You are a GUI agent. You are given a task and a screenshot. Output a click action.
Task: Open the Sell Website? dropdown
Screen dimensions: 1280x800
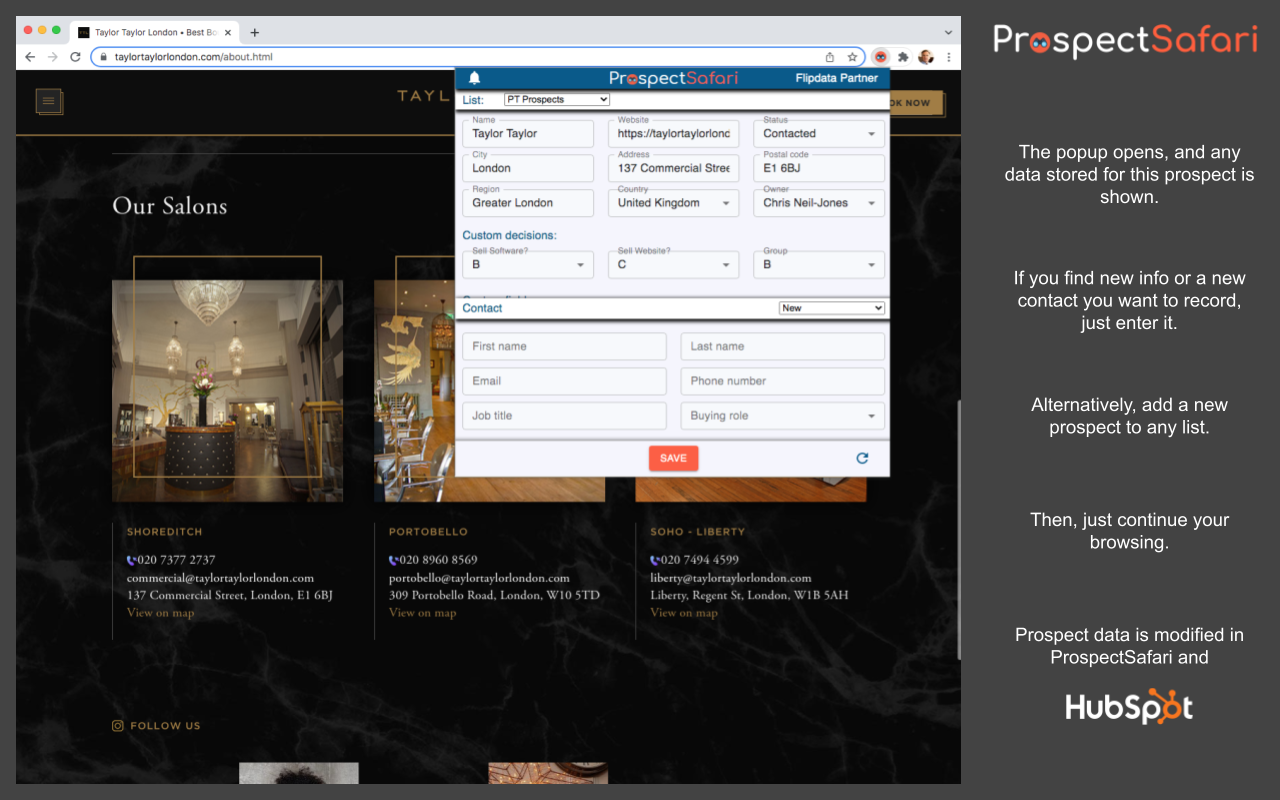click(x=674, y=265)
